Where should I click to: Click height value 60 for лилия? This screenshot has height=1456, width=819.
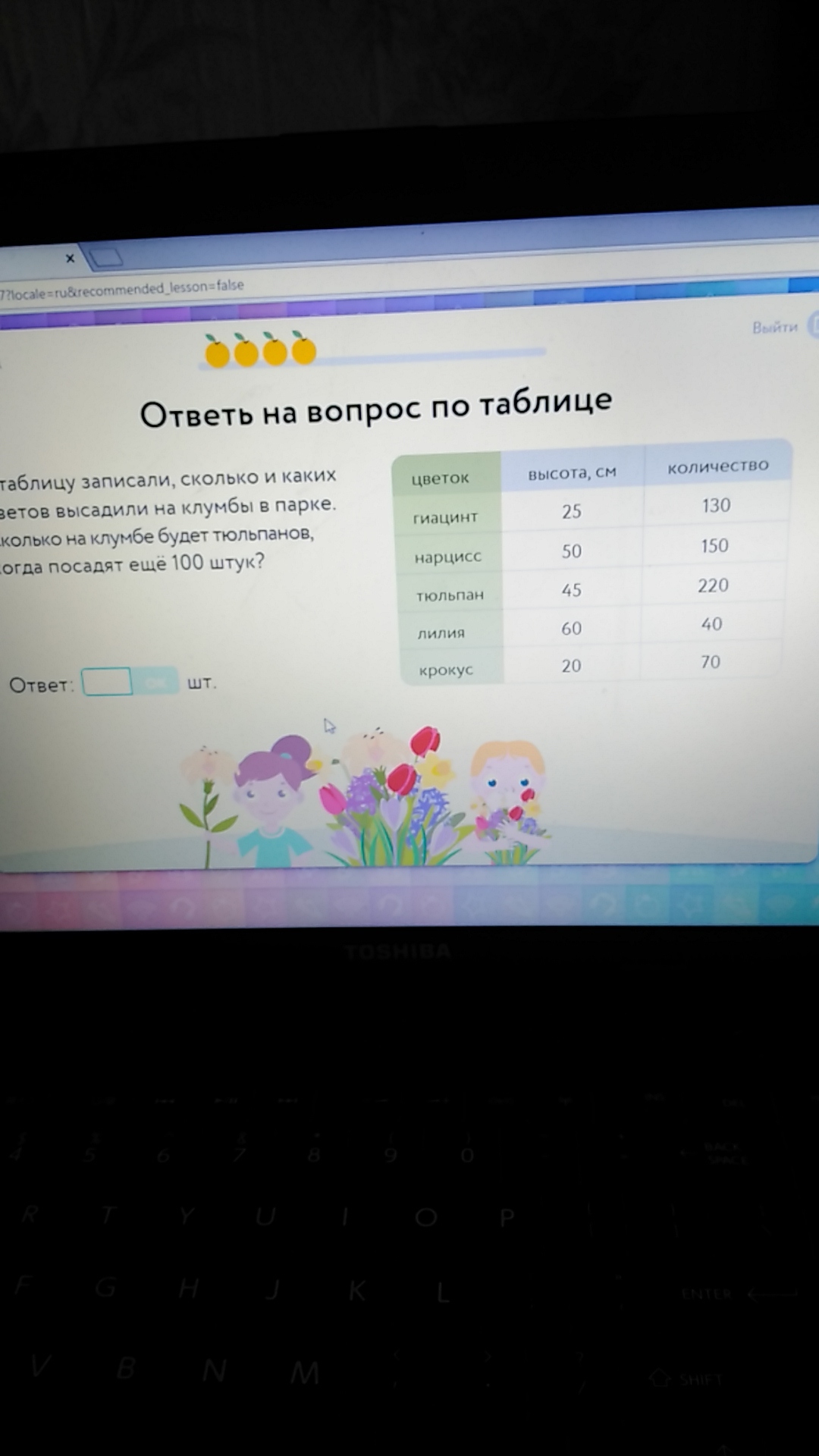click(572, 629)
